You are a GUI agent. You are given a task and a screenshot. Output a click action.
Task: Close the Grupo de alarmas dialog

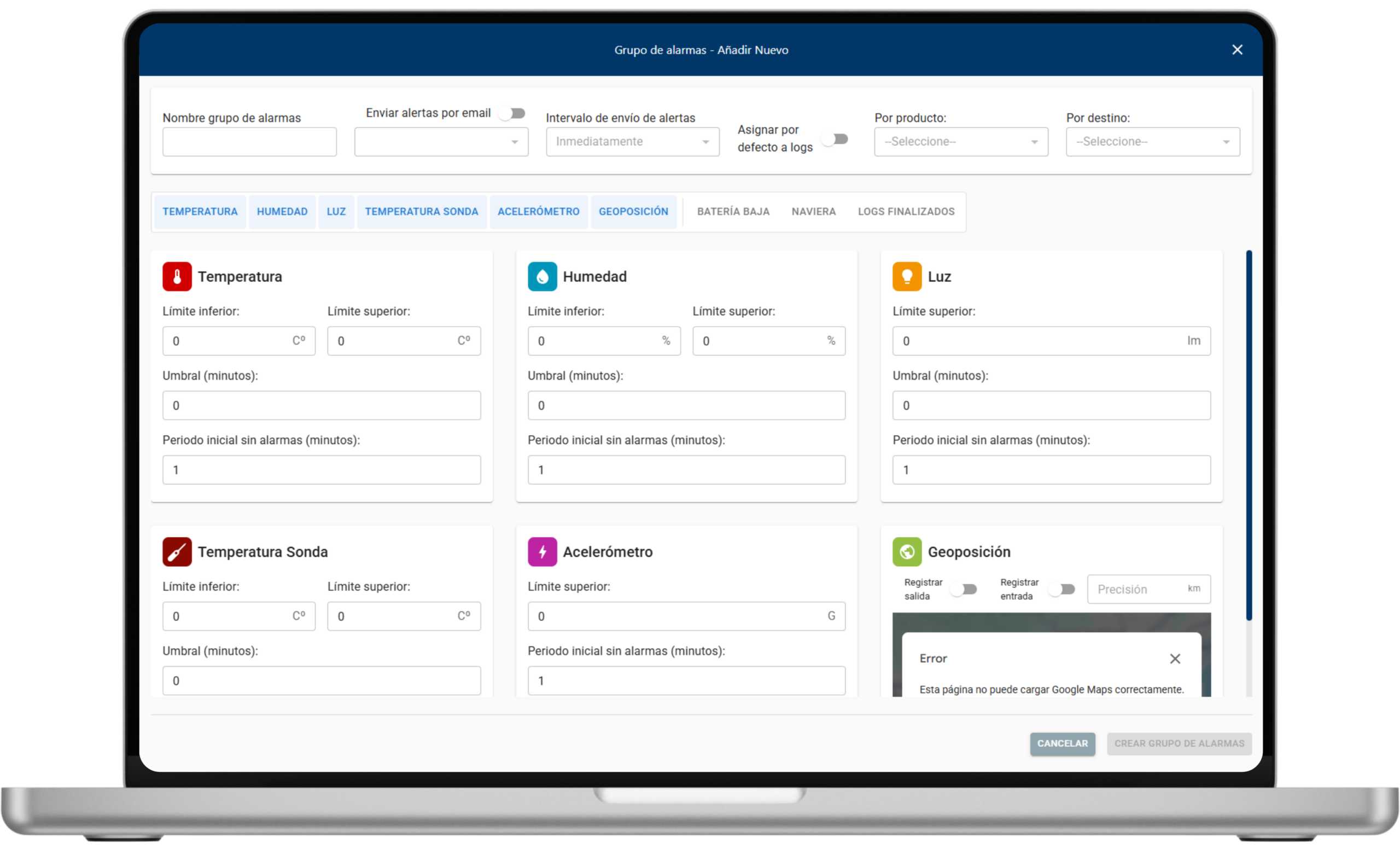coord(1237,50)
